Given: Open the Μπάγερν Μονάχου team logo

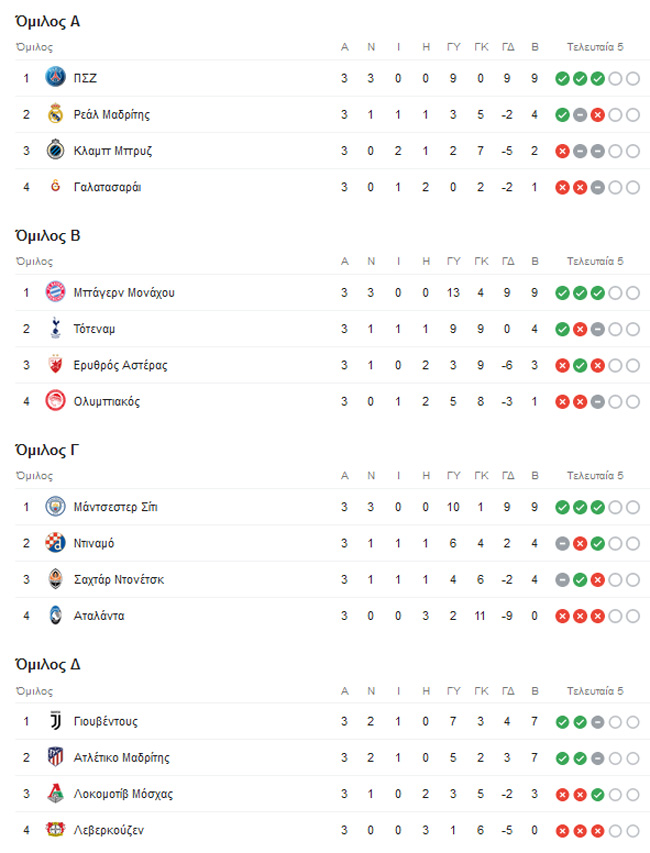Looking at the screenshot, I should [55, 292].
